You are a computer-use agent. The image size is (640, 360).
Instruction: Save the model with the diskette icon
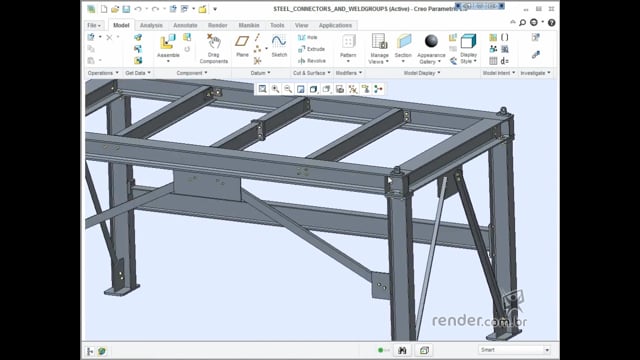[126, 9]
